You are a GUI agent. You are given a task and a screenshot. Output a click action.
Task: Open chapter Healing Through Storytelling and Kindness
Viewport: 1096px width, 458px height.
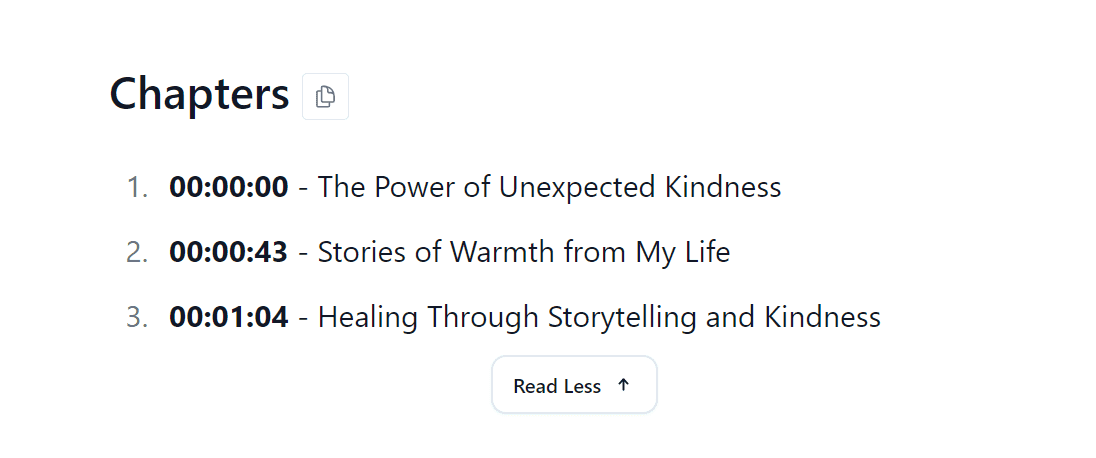(x=599, y=317)
